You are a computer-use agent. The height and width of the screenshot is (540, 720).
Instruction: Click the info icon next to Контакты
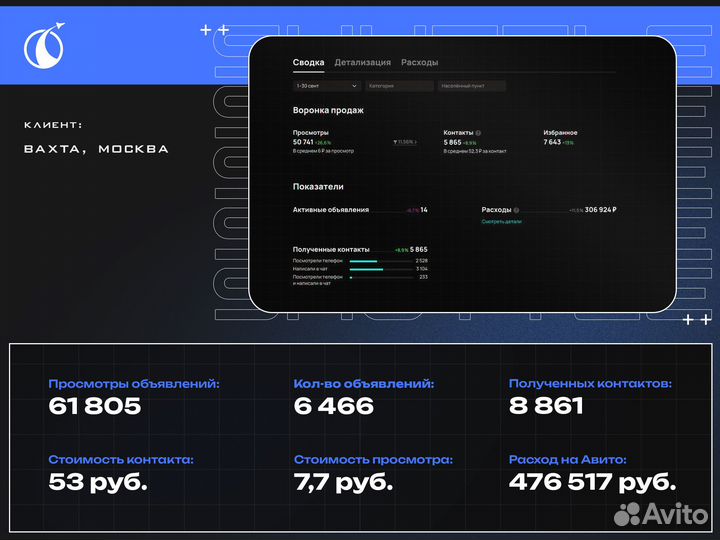tap(478, 132)
